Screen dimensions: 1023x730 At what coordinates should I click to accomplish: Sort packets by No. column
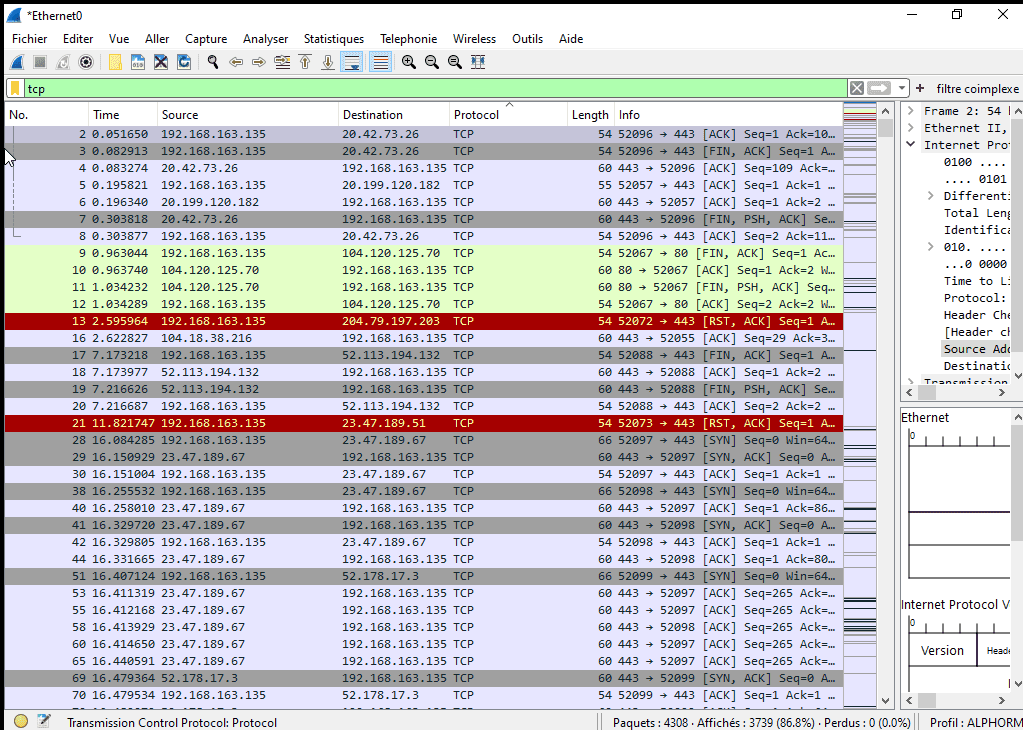tap(46, 115)
